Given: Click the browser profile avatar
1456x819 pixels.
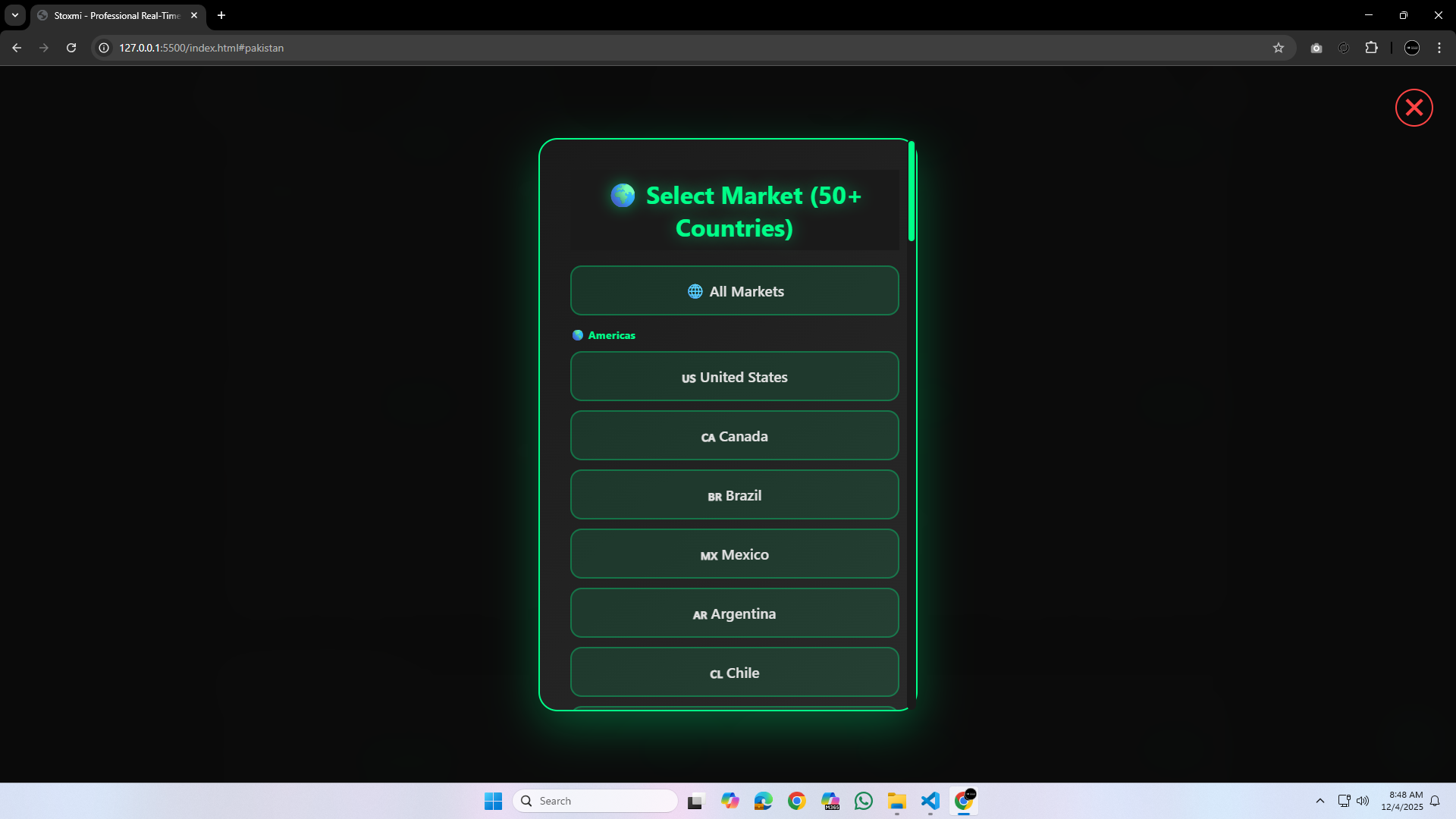Looking at the screenshot, I should pyautogui.click(x=1413, y=47).
